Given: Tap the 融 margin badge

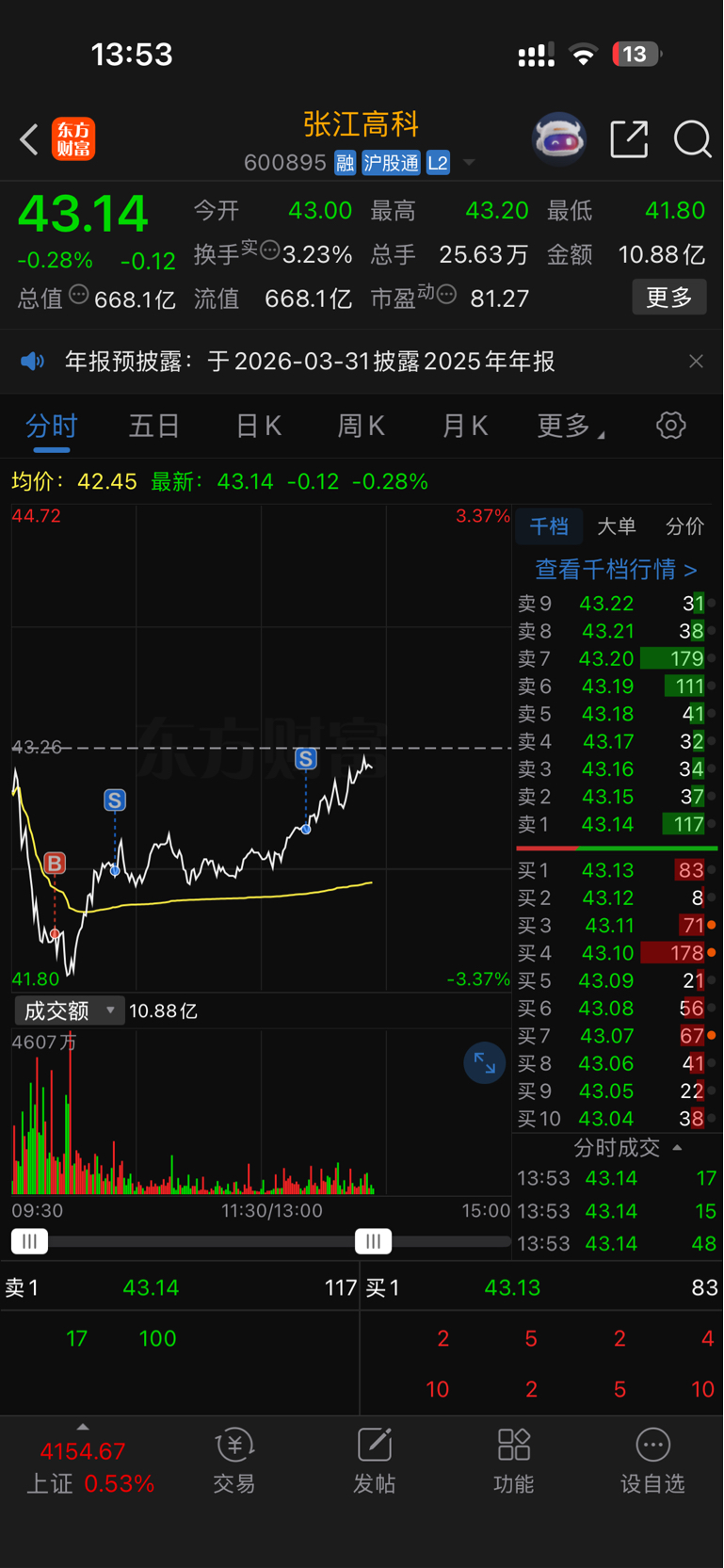Looking at the screenshot, I should pyautogui.click(x=346, y=163).
